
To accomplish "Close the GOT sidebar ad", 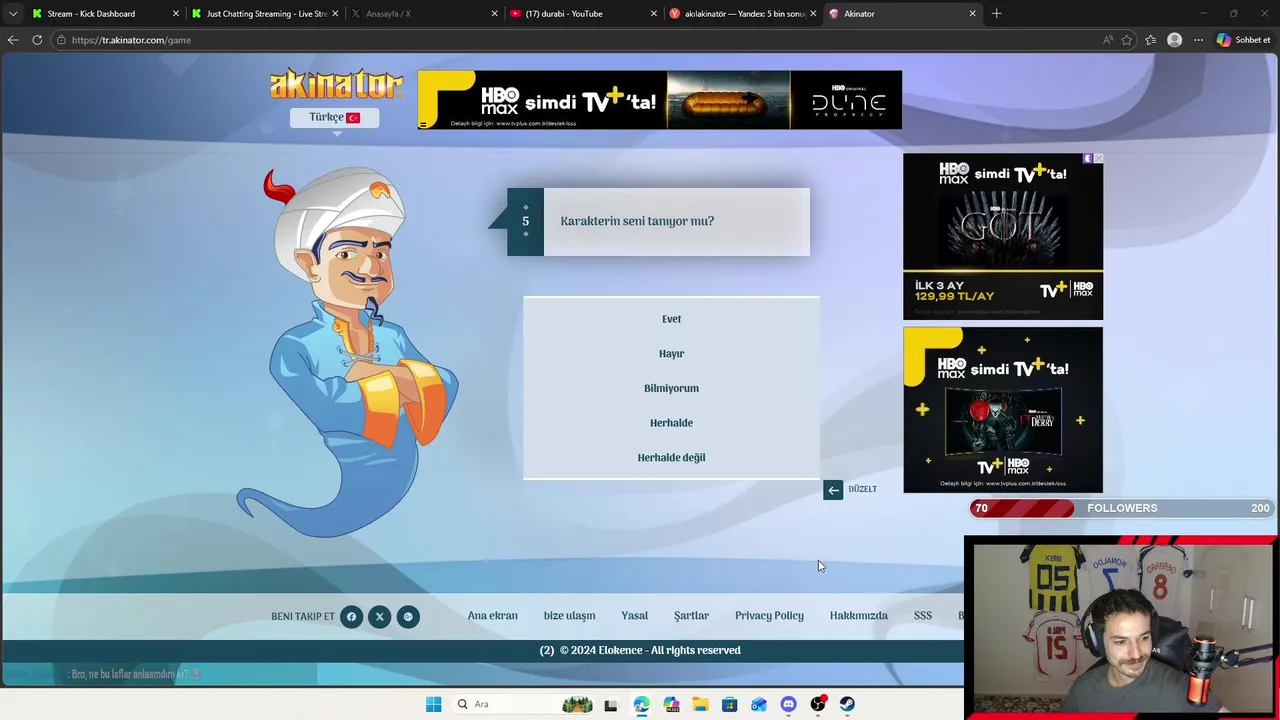I will [x=1098, y=158].
